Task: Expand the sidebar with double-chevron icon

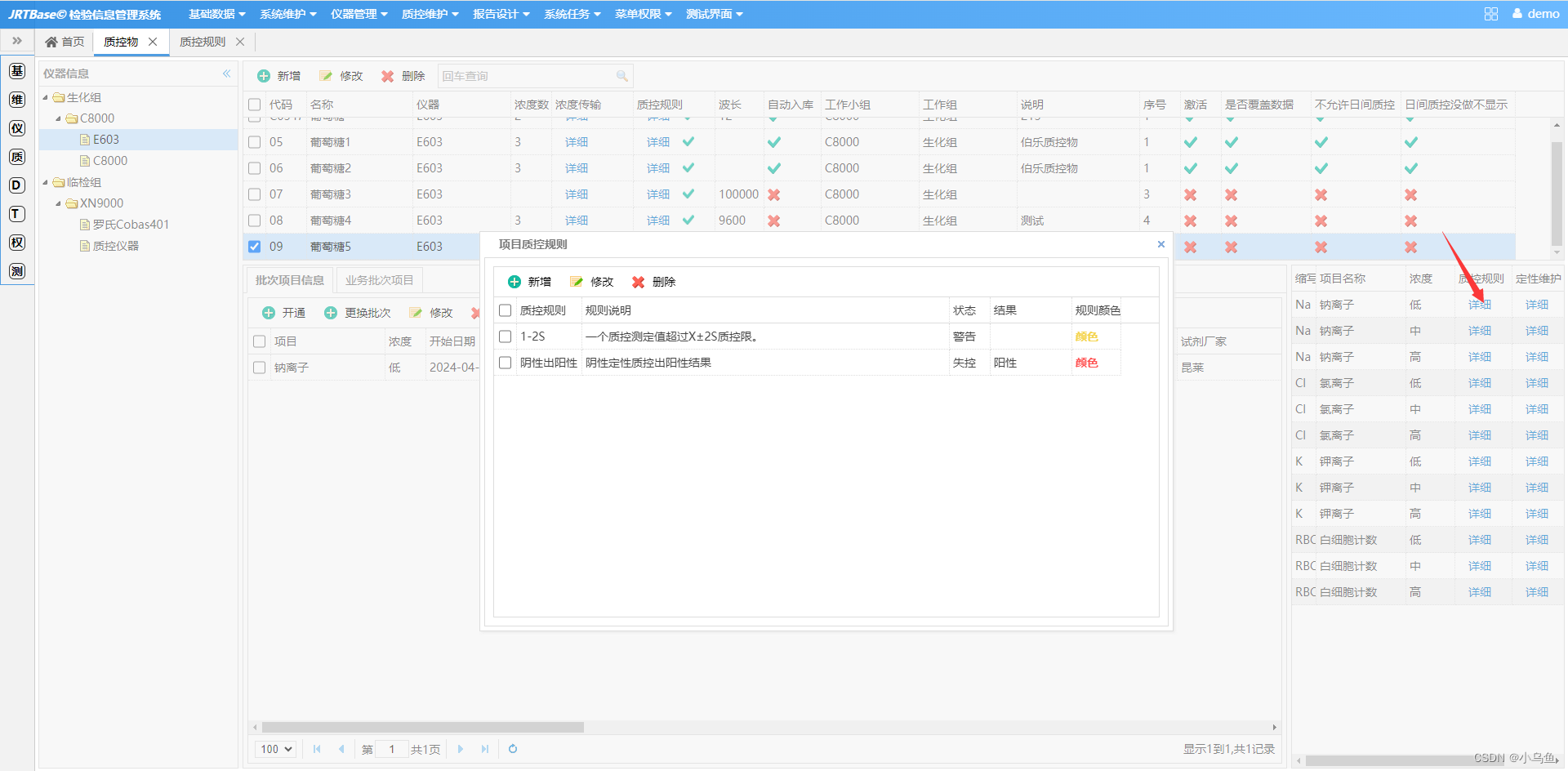Action: (x=17, y=41)
